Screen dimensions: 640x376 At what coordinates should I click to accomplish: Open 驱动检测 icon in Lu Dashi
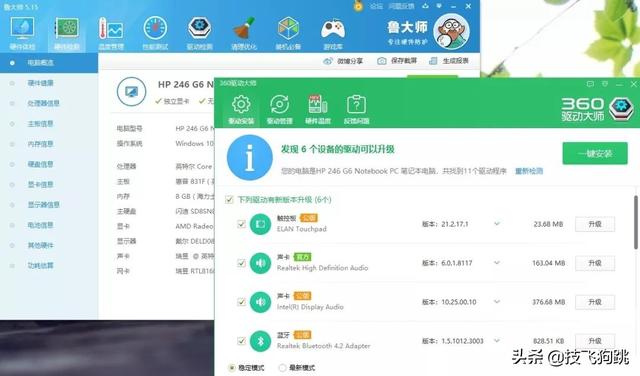199,29
